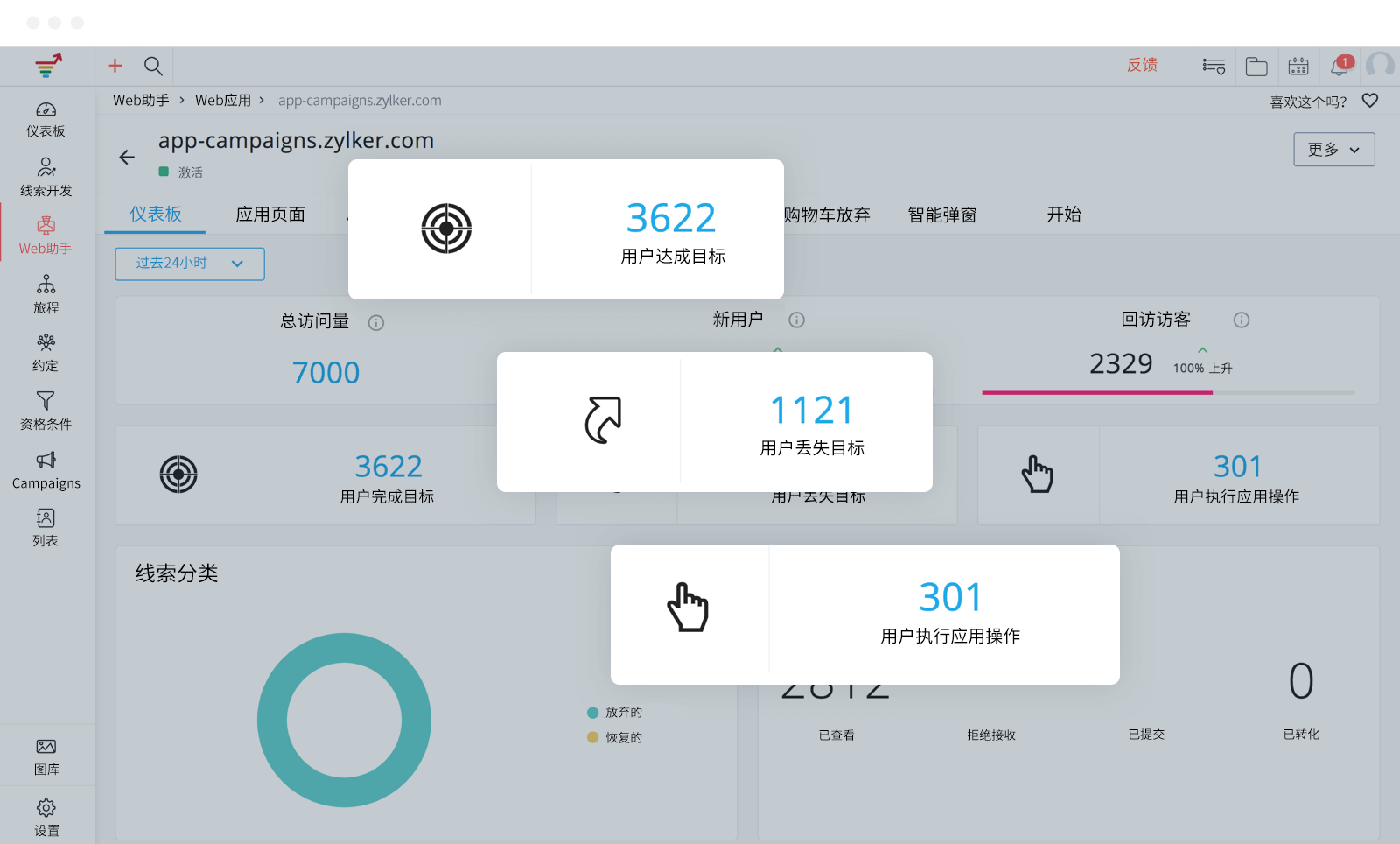The width and height of the screenshot is (1400, 844).
Task: Select 线索开发 in the sidebar
Action: click(x=45, y=175)
